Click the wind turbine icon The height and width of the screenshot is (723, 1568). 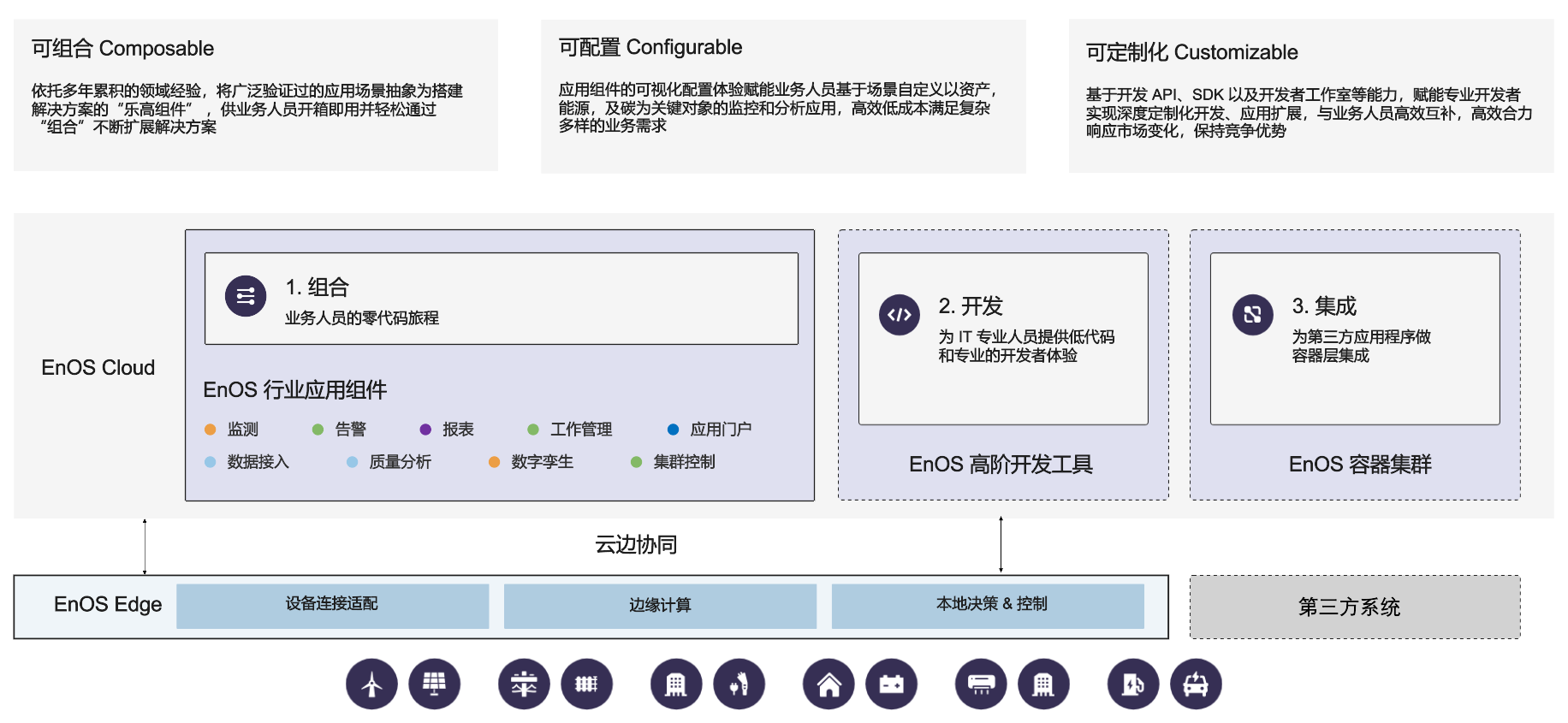(x=371, y=684)
